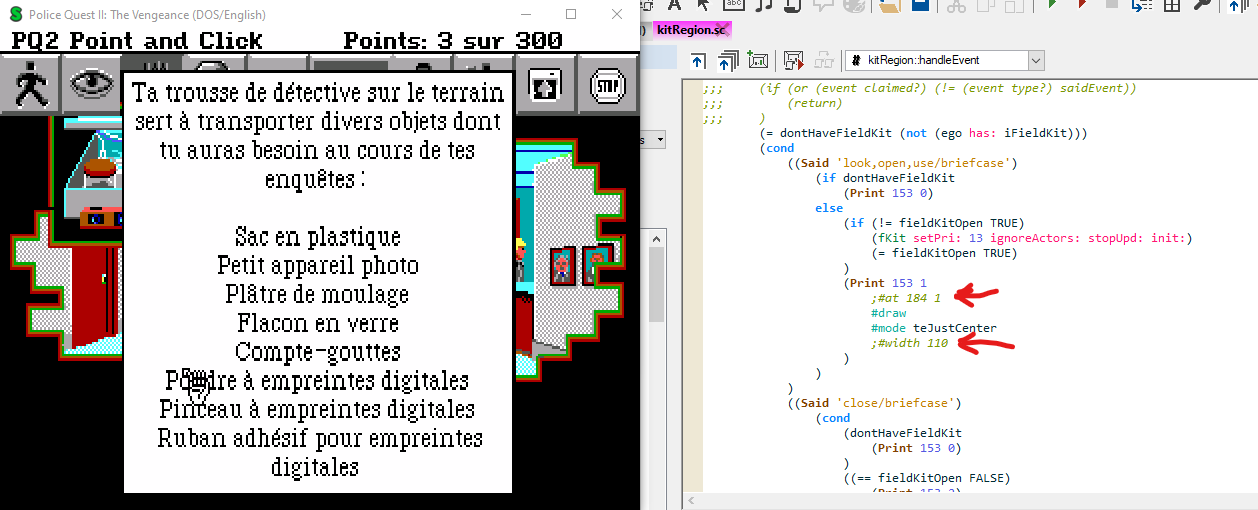Click the '(= fieldKitOpen TRUE)' code line
1258x510 pixels.
945,253
